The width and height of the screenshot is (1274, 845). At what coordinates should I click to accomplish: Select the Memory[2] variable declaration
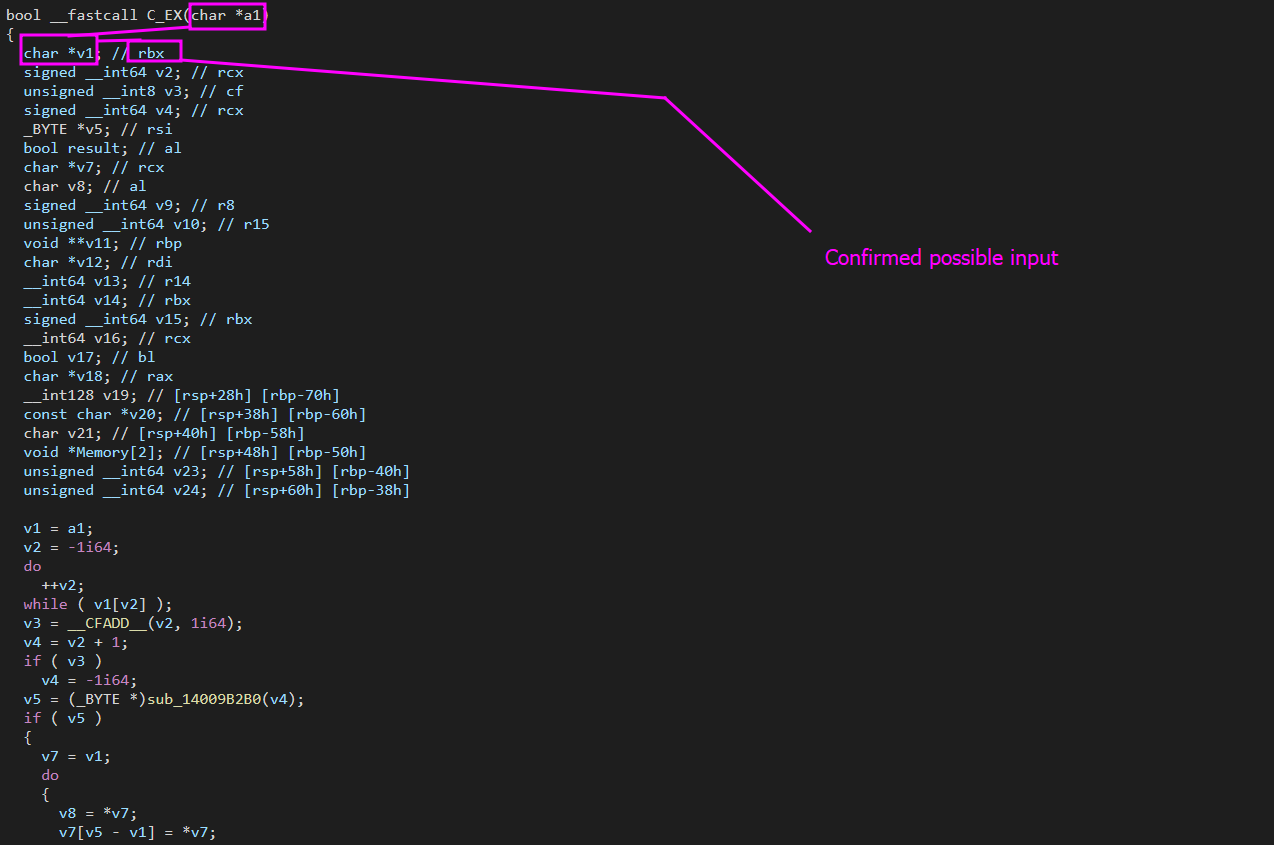pyautogui.click(x=93, y=452)
